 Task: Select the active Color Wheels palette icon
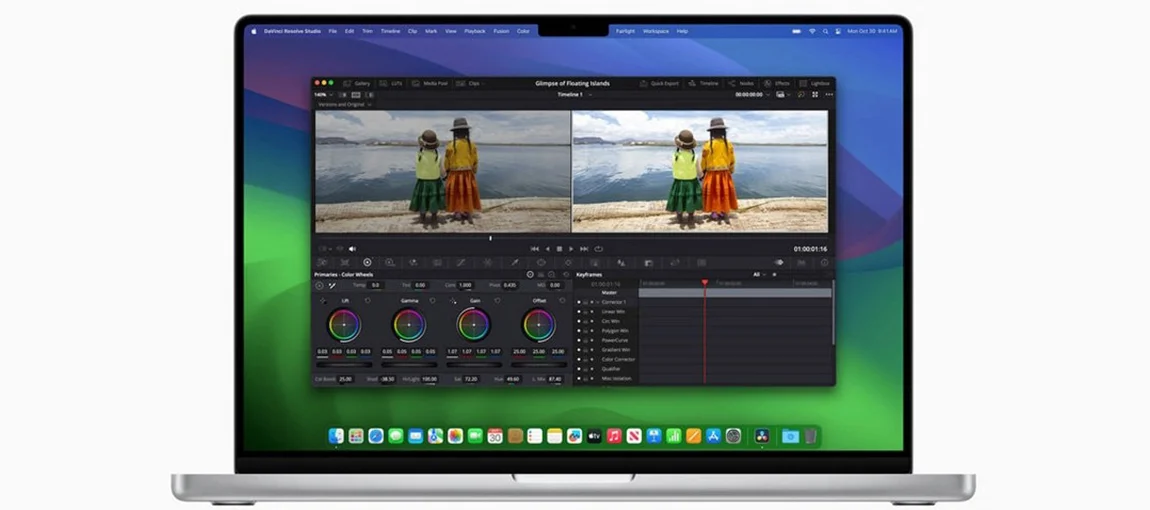coord(367,262)
